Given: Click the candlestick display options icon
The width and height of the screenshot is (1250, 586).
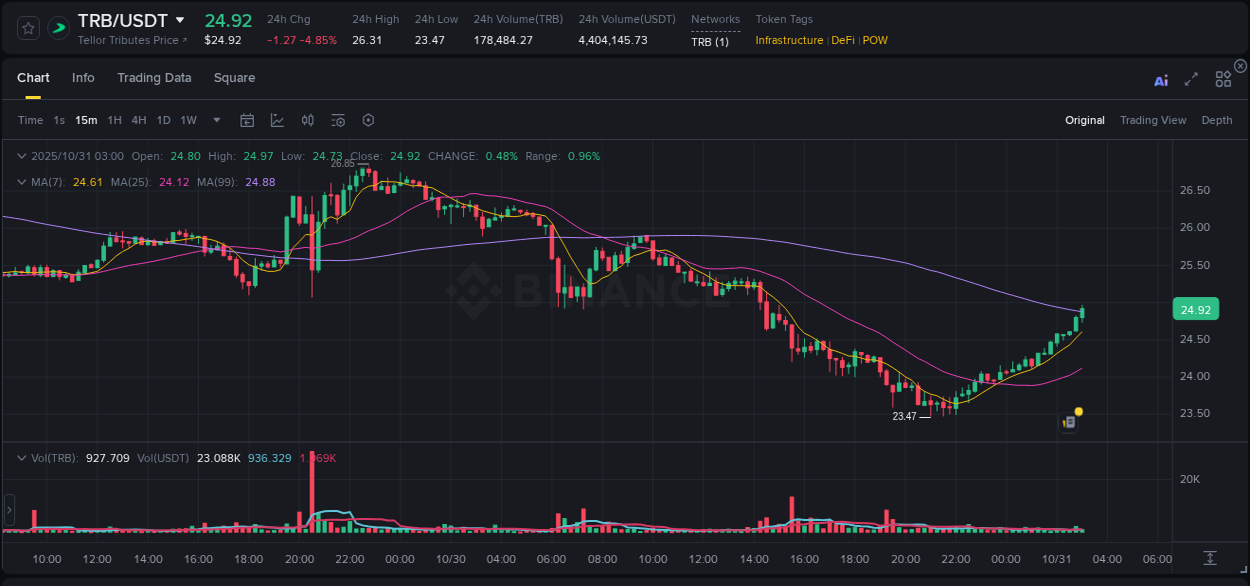Looking at the screenshot, I should pos(307,119).
